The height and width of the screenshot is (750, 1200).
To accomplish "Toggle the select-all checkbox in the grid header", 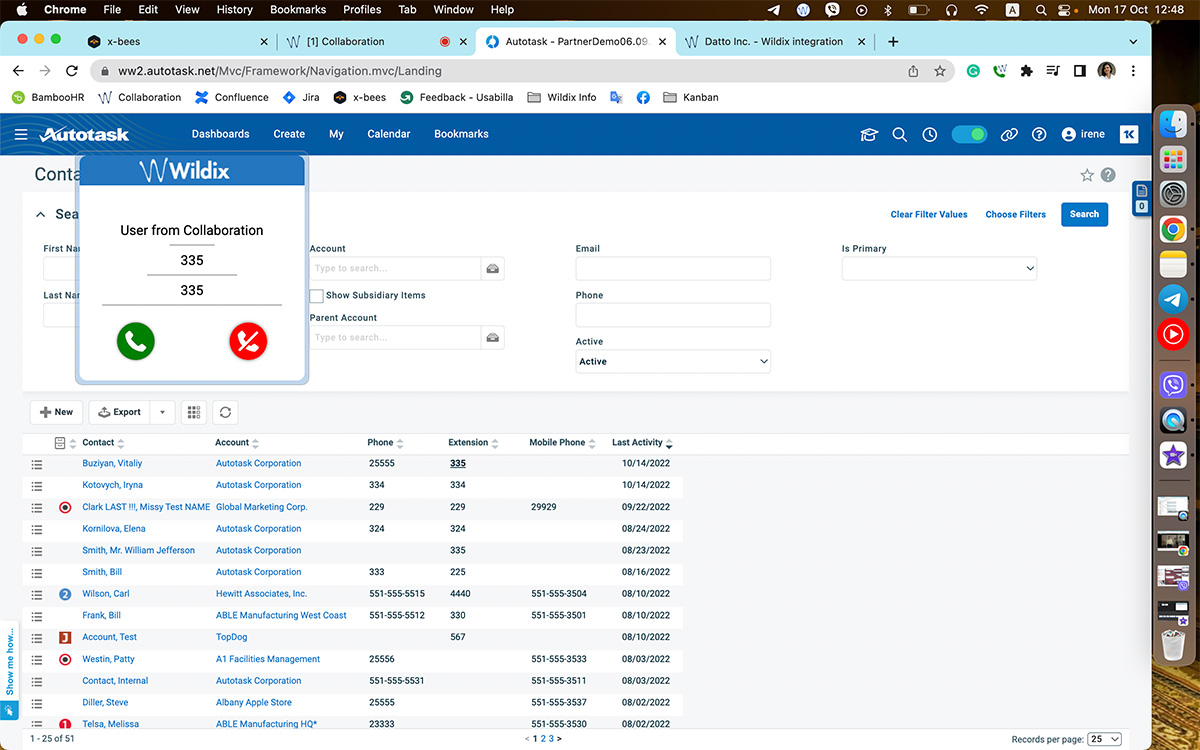I will (x=57, y=442).
